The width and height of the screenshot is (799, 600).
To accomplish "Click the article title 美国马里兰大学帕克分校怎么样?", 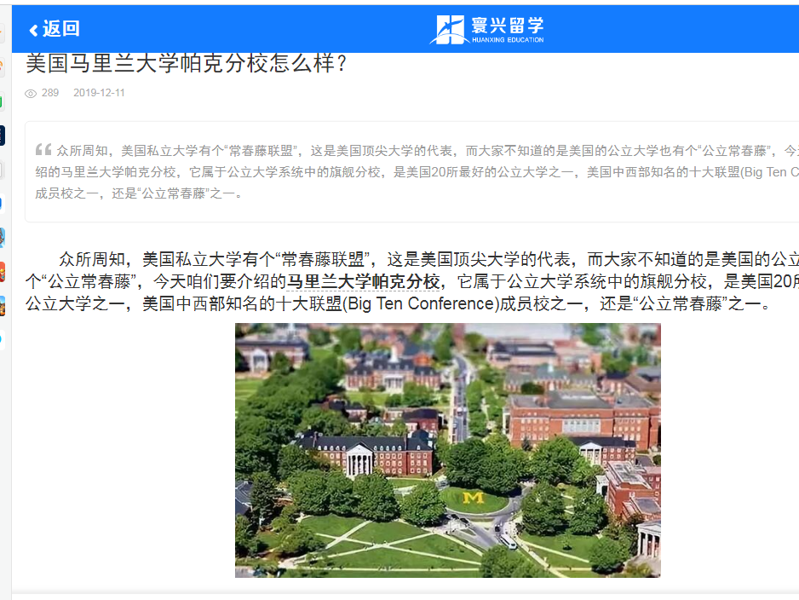I will click(187, 64).
